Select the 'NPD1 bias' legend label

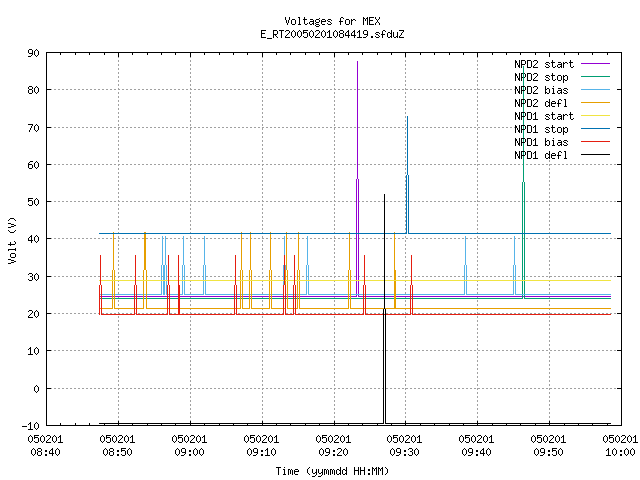click(x=541, y=142)
